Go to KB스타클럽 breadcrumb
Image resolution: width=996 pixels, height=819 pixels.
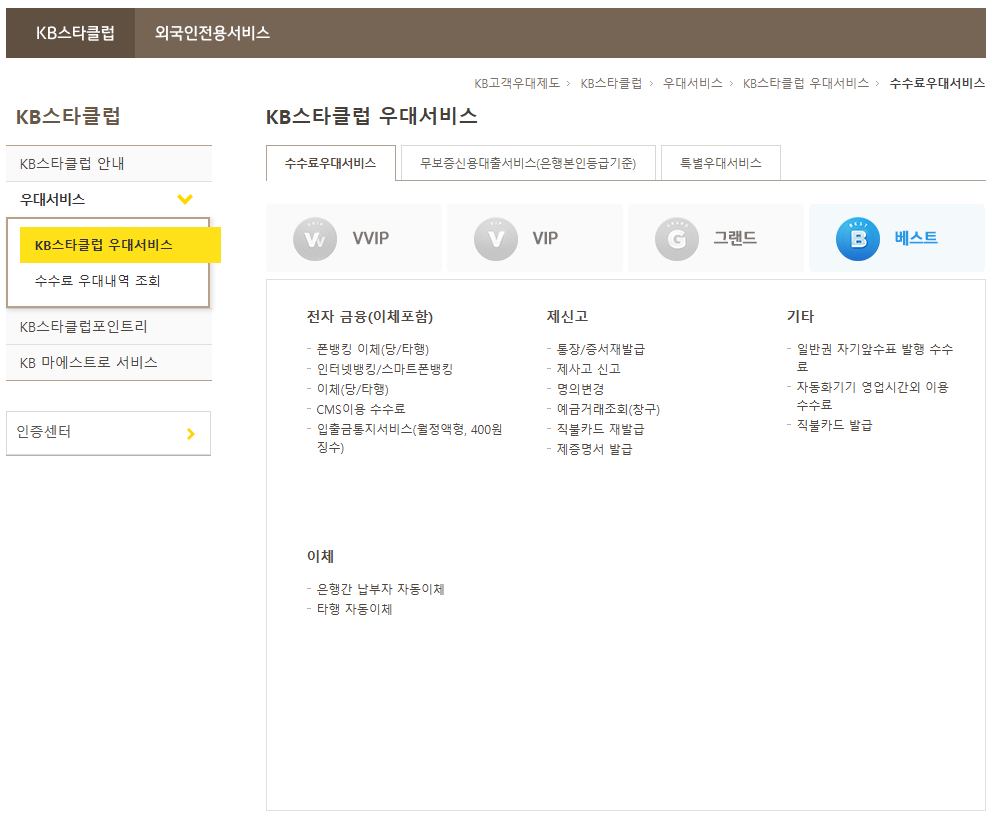click(610, 83)
